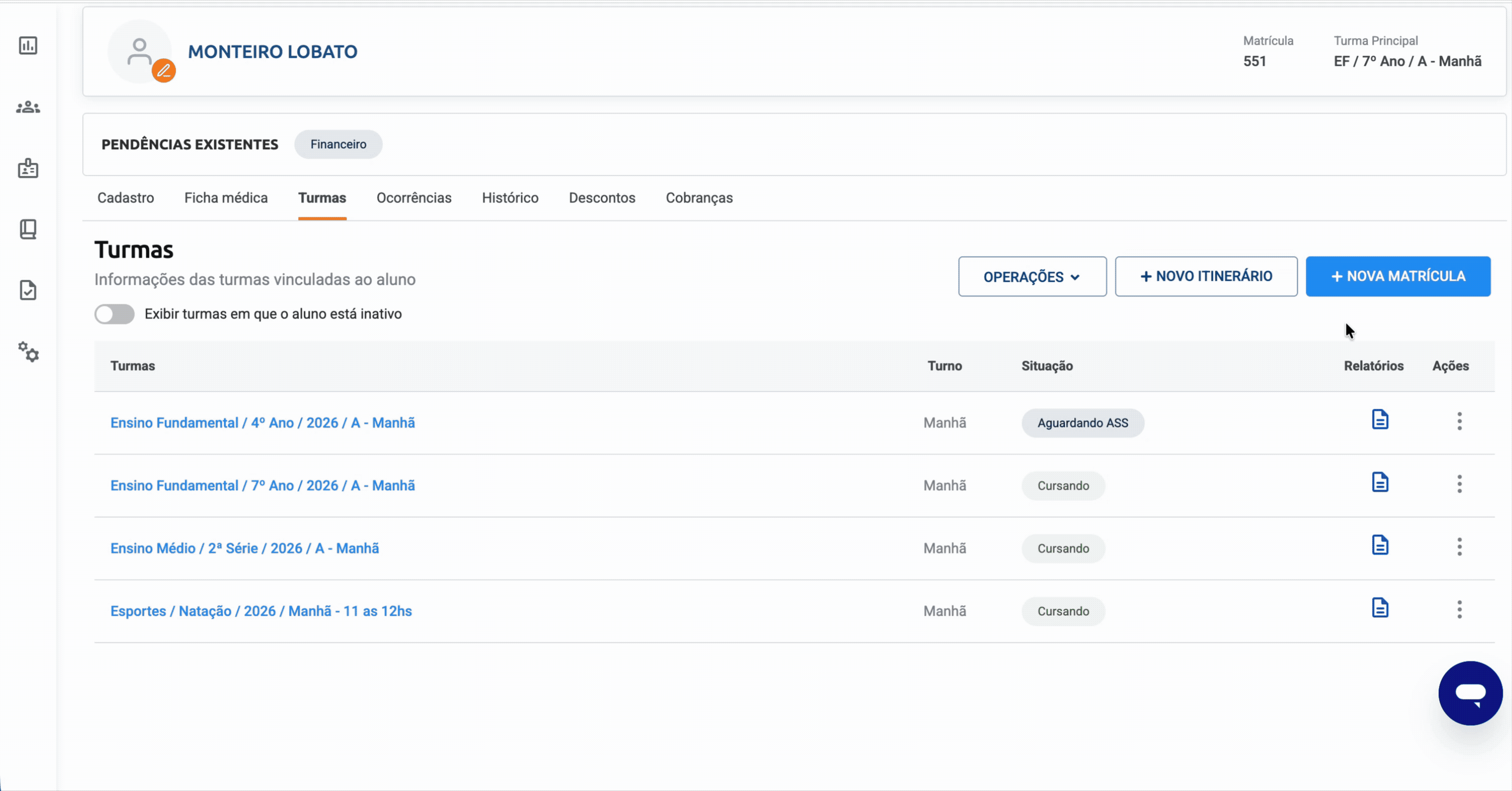The width and height of the screenshot is (1512, 791).
Task: Click Cursando status in 7º Ano row
Action: 1063,485
